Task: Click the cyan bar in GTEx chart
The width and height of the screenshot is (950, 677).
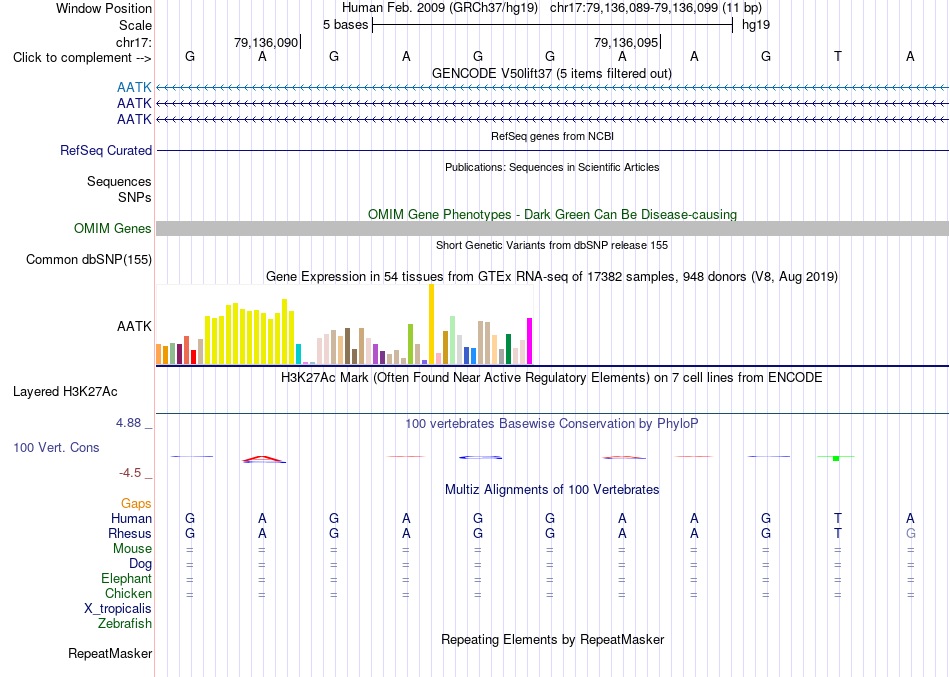Action: [x=298, y=354]
